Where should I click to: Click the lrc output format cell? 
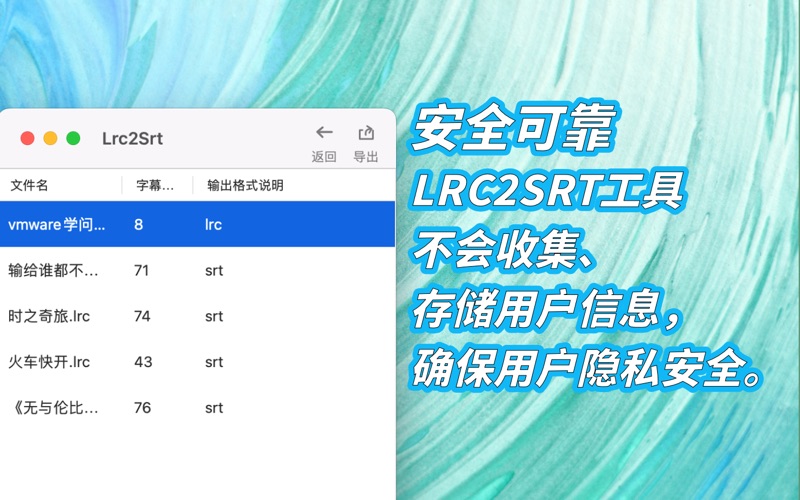[x=213, y=224]
